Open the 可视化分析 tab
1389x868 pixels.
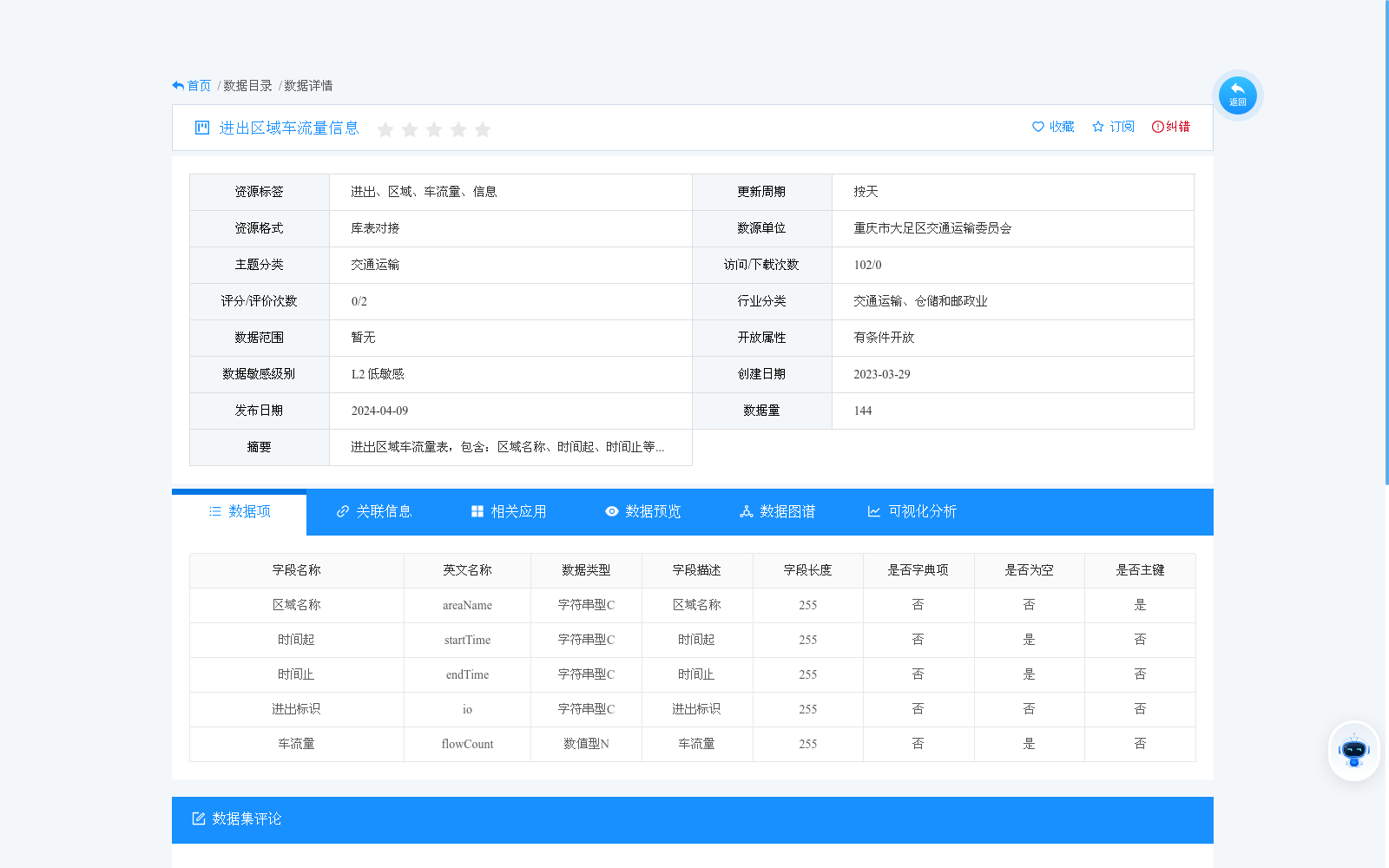tap(913, 512)
